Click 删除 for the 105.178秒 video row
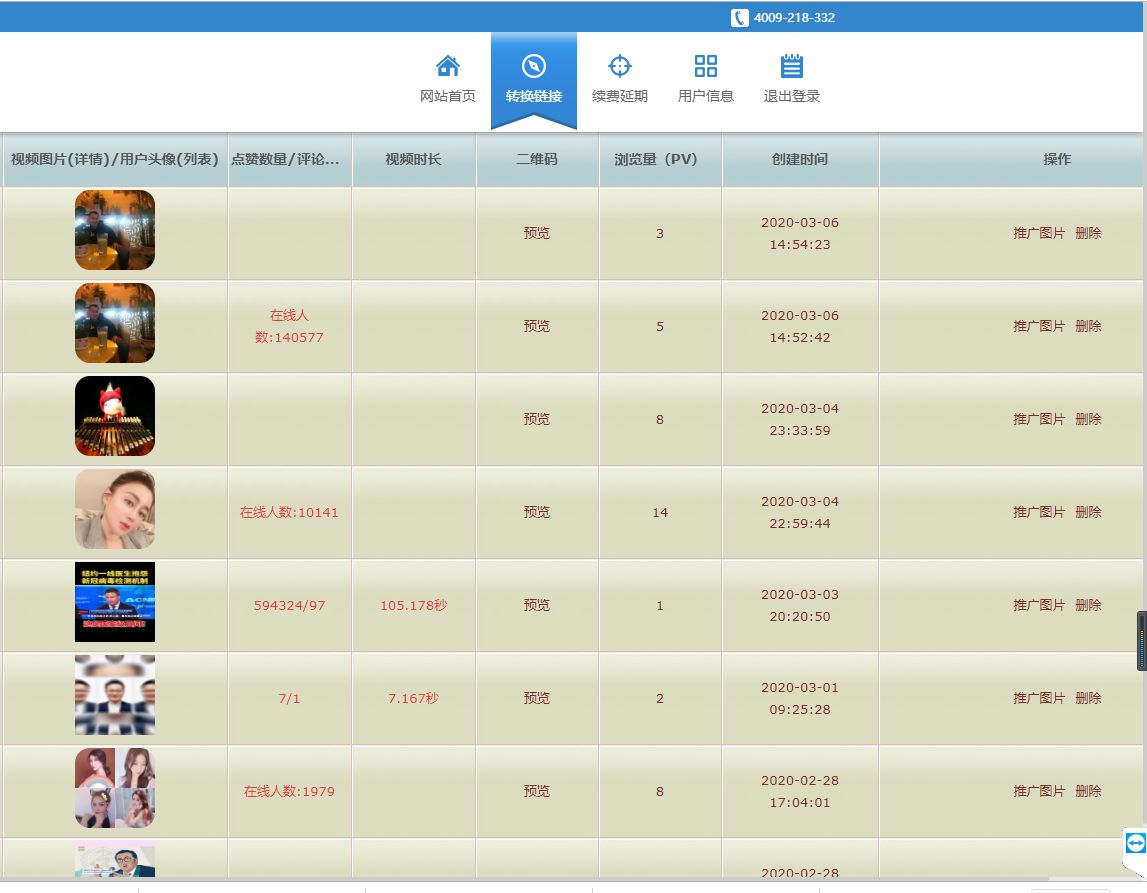The width and height of the screenshot is (1147, 893). point(1088,605)
